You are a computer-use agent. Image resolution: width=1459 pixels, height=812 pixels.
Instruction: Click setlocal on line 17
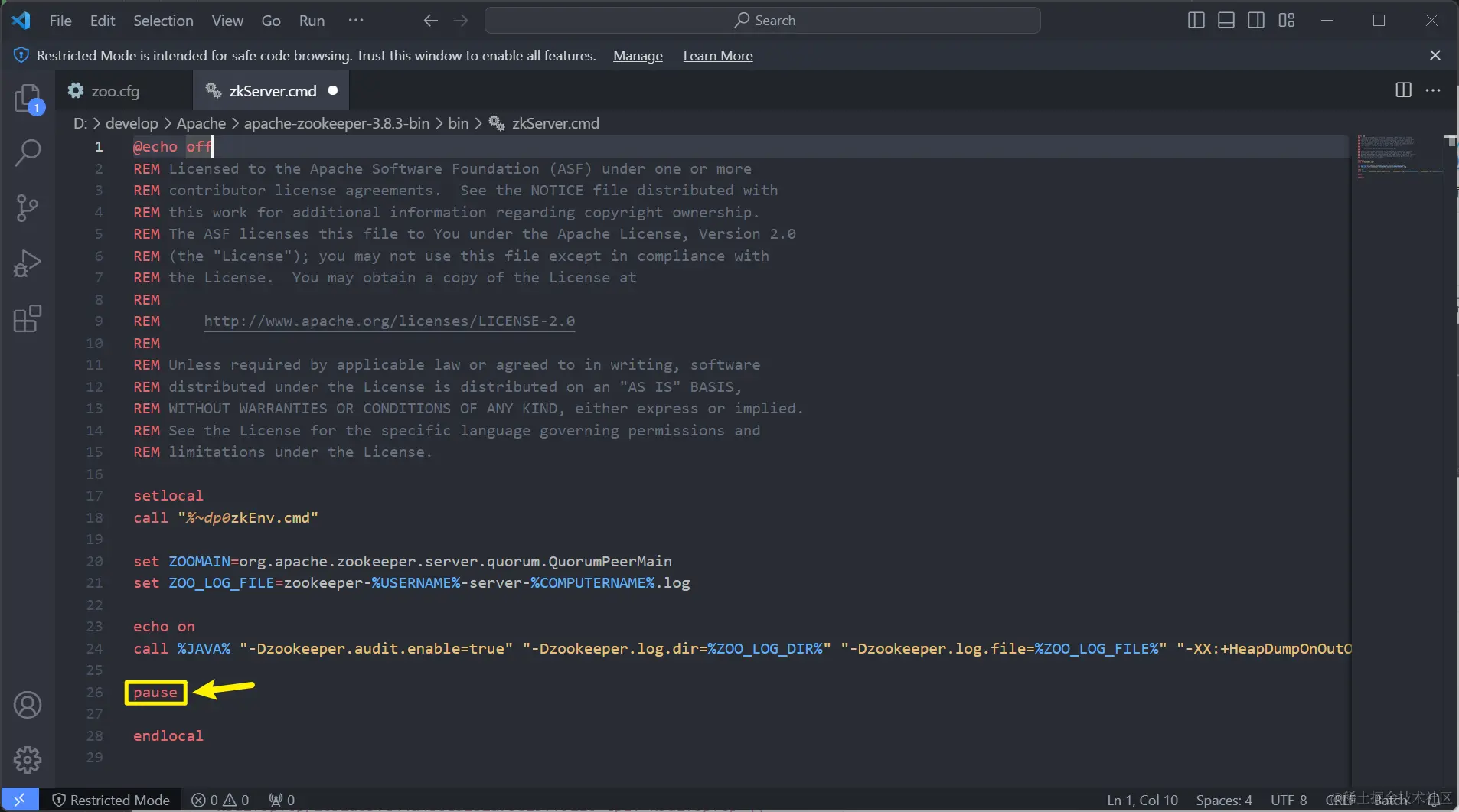168,495
